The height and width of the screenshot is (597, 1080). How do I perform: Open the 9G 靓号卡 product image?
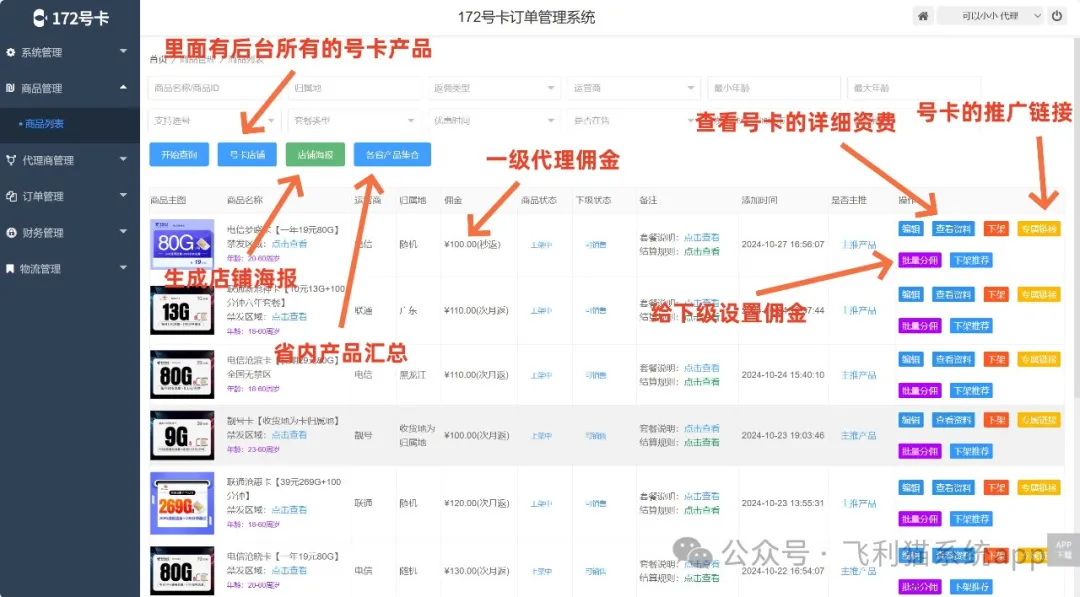pyautogui.click(x=183, y=435)
